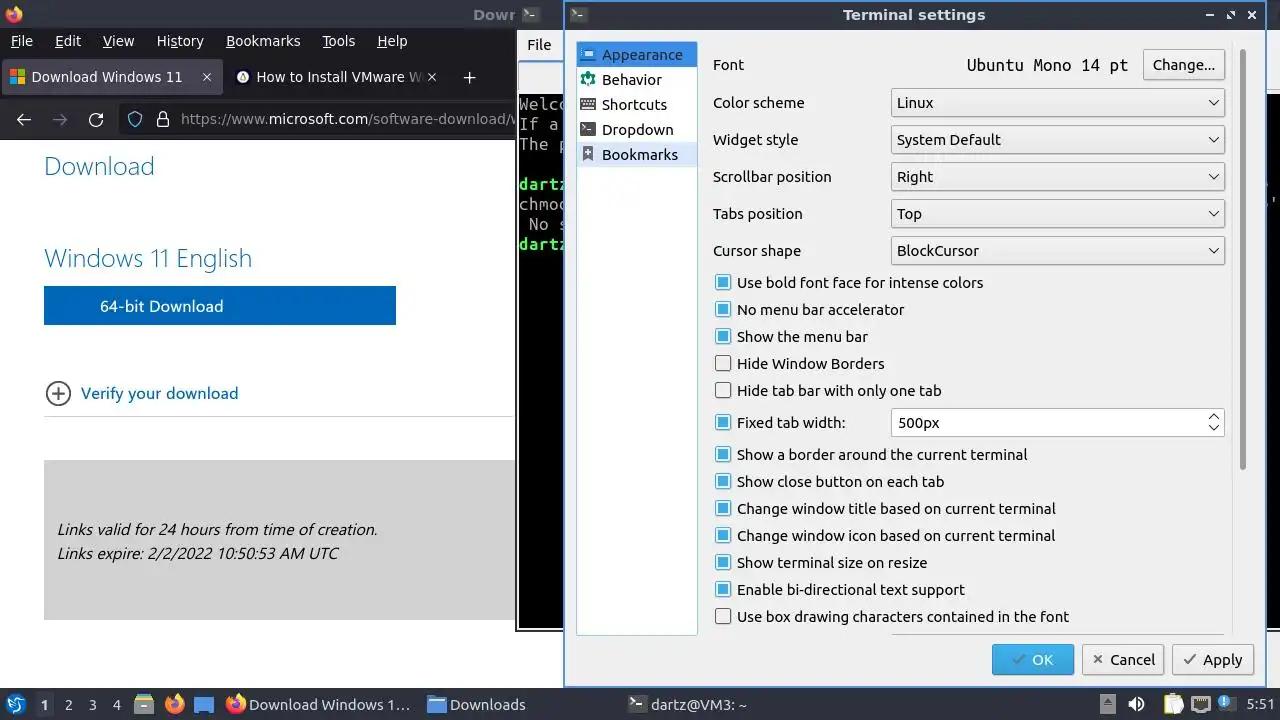Image resolution: width=1280 pixels, height=720 pixels.
Task: Open the Firefox Edit menu
Action: pyautogui.click(x=68, y=41)
